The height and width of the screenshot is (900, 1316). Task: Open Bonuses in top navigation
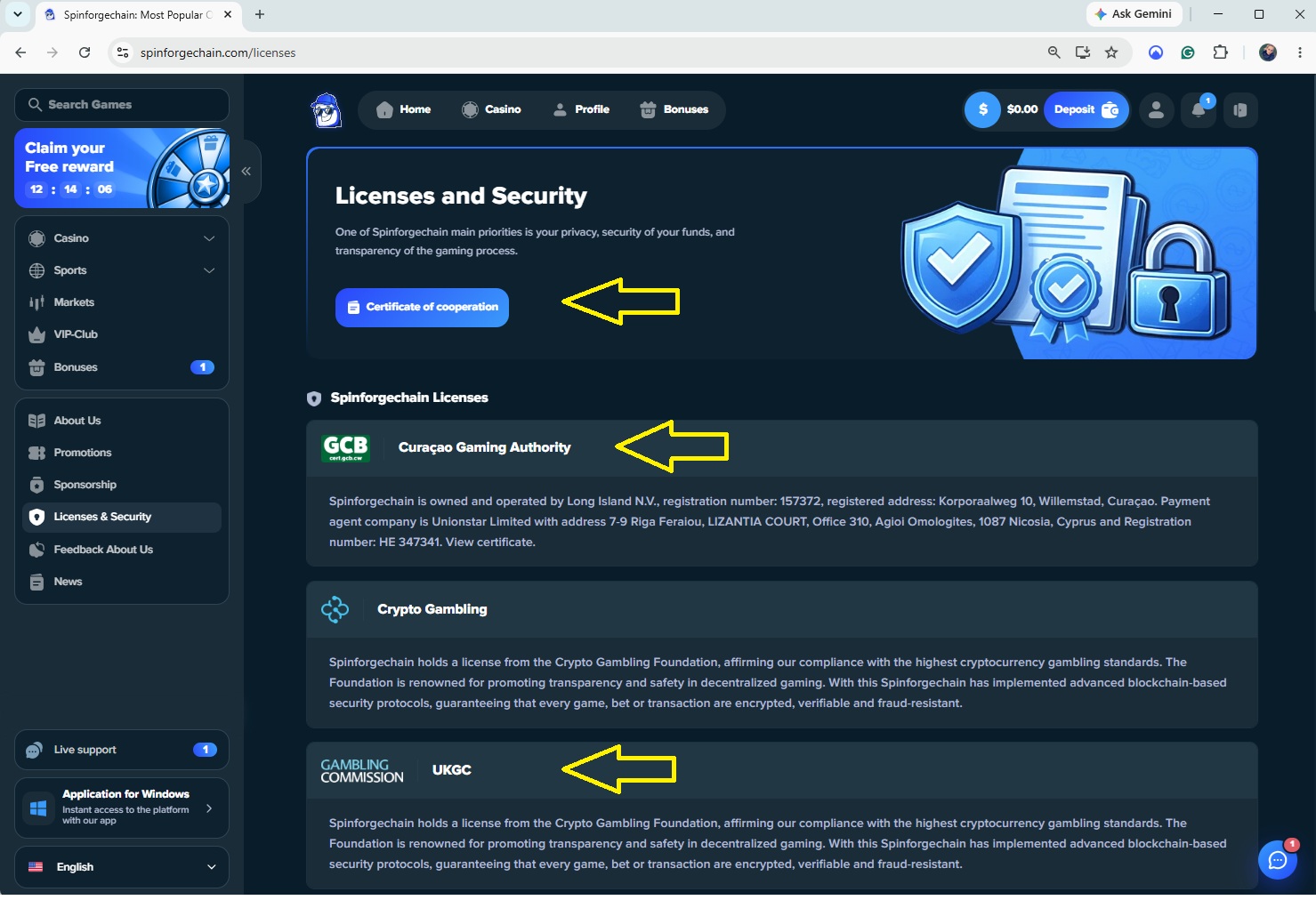coord(674,109)
